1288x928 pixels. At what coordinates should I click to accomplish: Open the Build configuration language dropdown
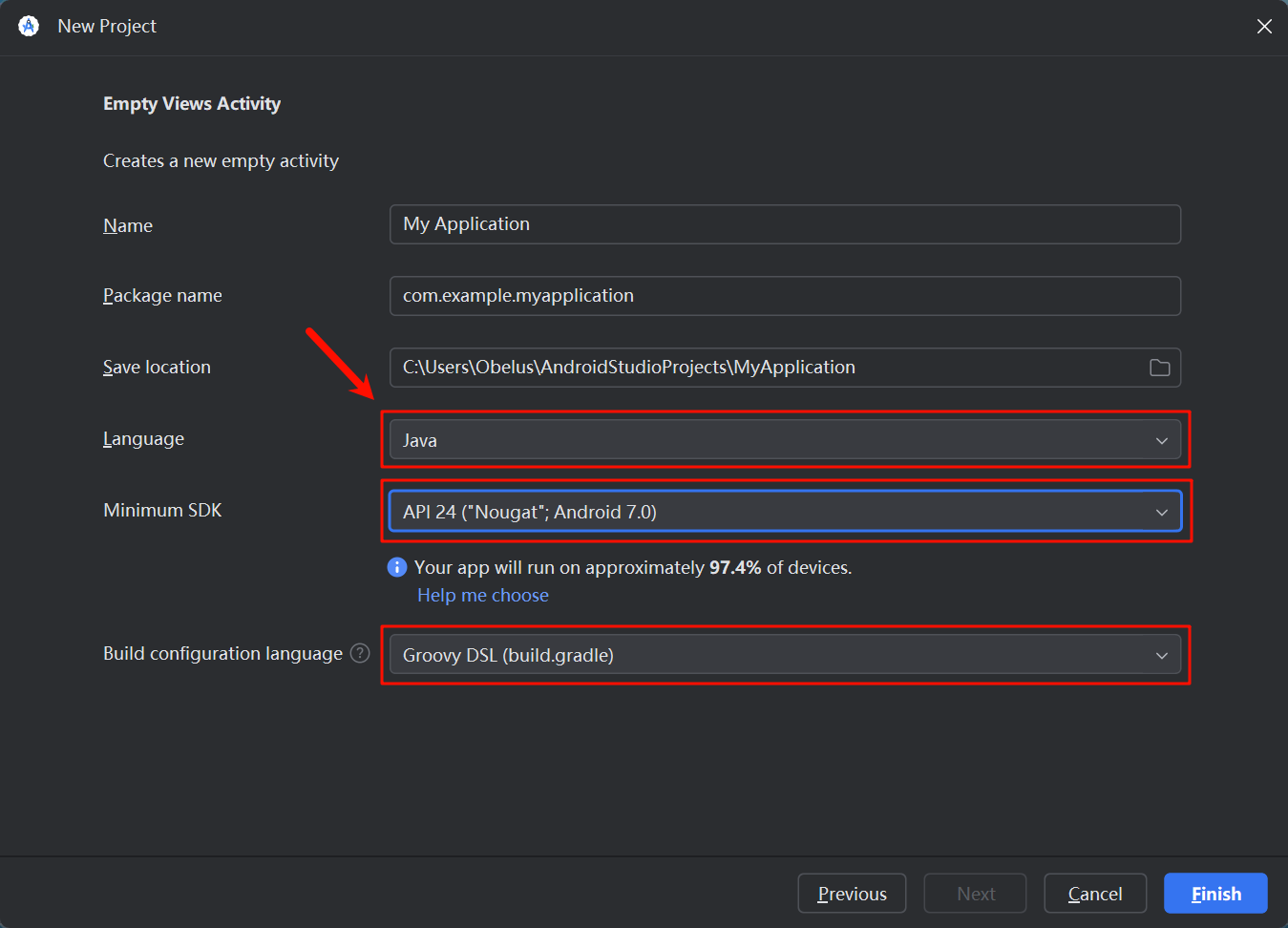click(785, 655)
